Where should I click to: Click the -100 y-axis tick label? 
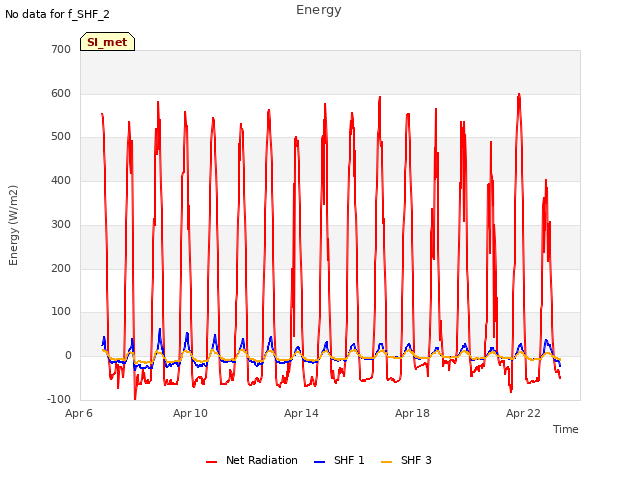point(59,399)
